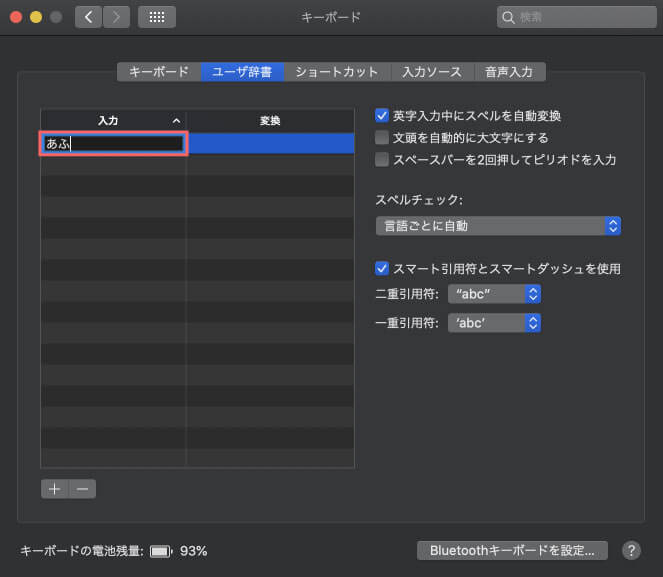The width and height of the screenshot is (663, 577).
Task: Click Bluetoothキーボードを設定 button
Action: point(512,550)
